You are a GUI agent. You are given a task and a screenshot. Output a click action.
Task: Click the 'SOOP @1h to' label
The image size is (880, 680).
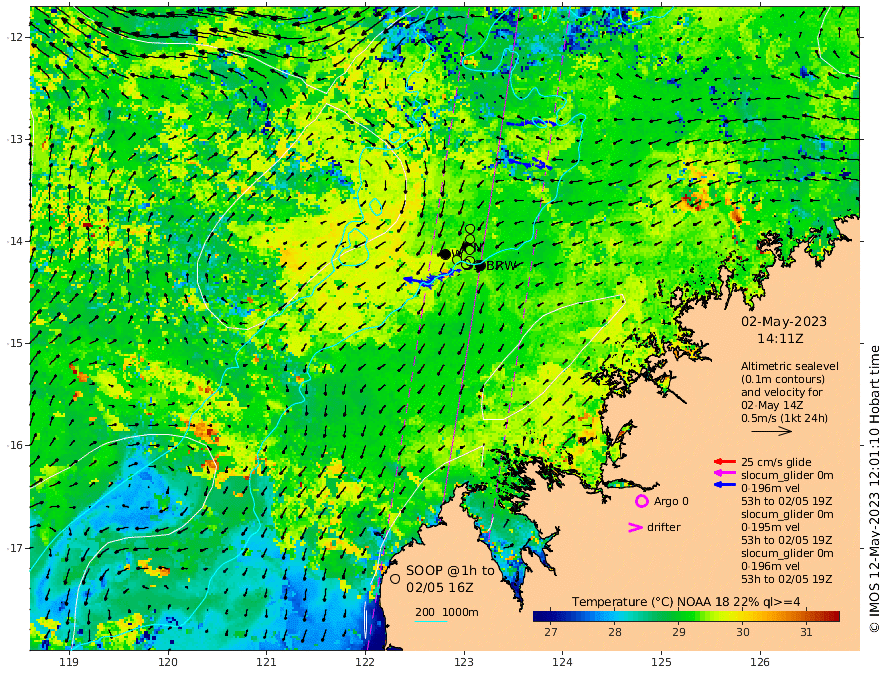(x=450, y=571)
